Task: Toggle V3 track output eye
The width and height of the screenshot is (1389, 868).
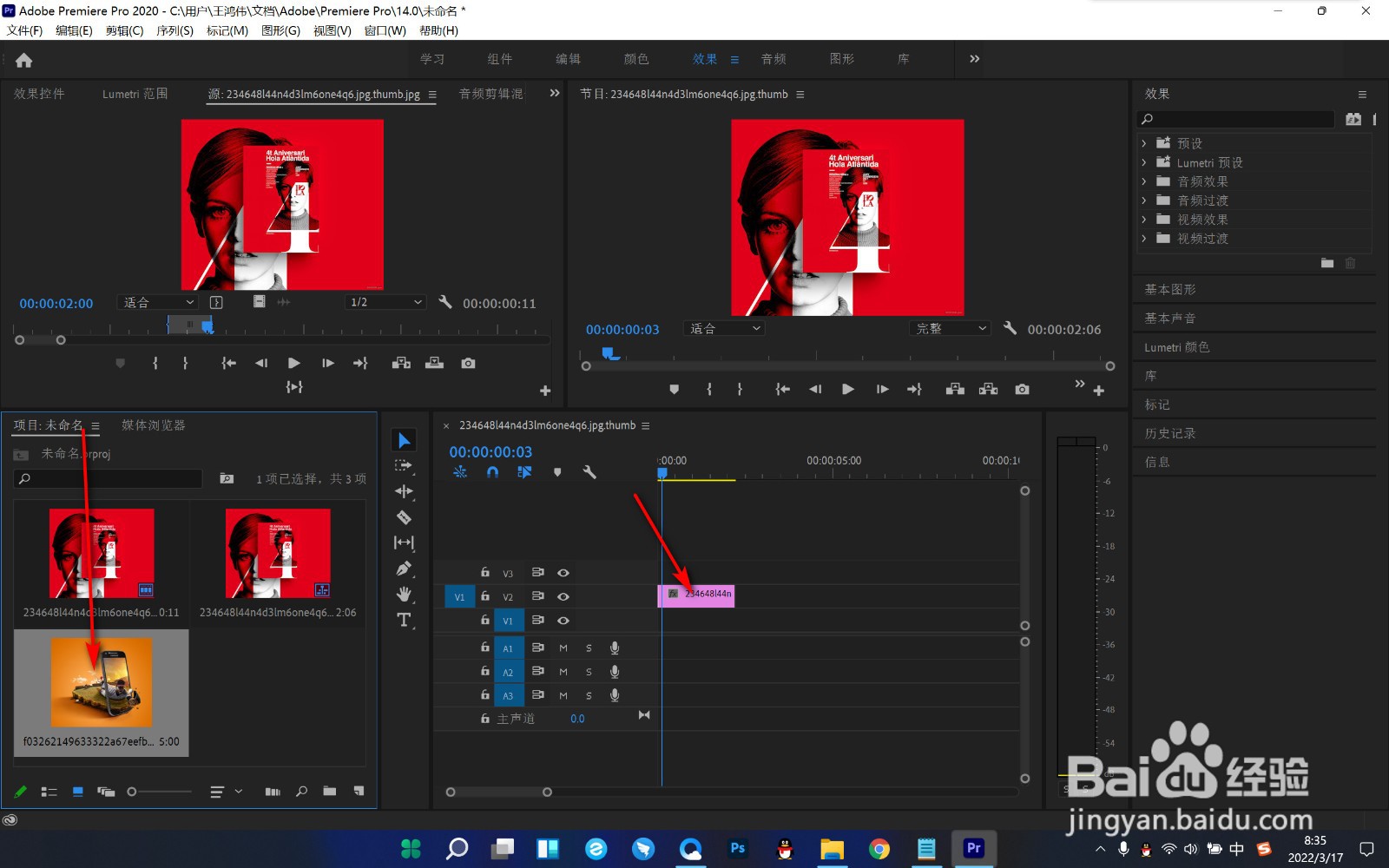Action: [x=563, y=572]
